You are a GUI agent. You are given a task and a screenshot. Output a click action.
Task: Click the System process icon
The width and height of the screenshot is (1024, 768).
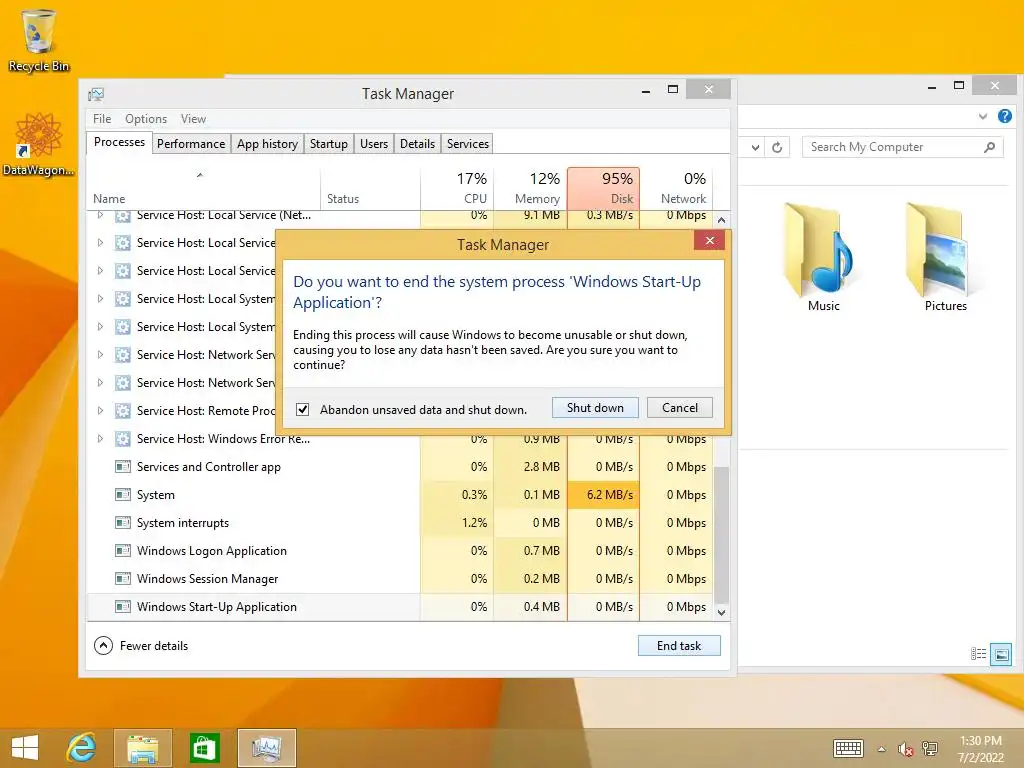pyautogui.click(x=122, y=494)
